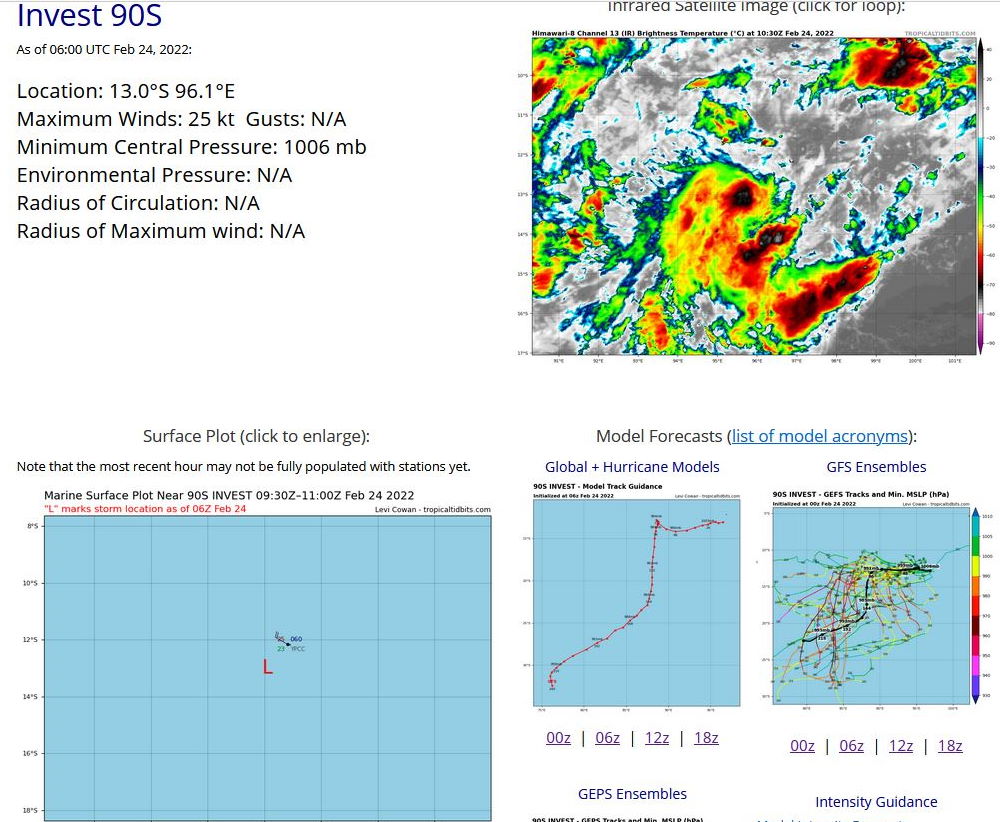Click the red L storm marker
The width and height of the screenshot is (1000, 822).
click(x=267, y=667)
